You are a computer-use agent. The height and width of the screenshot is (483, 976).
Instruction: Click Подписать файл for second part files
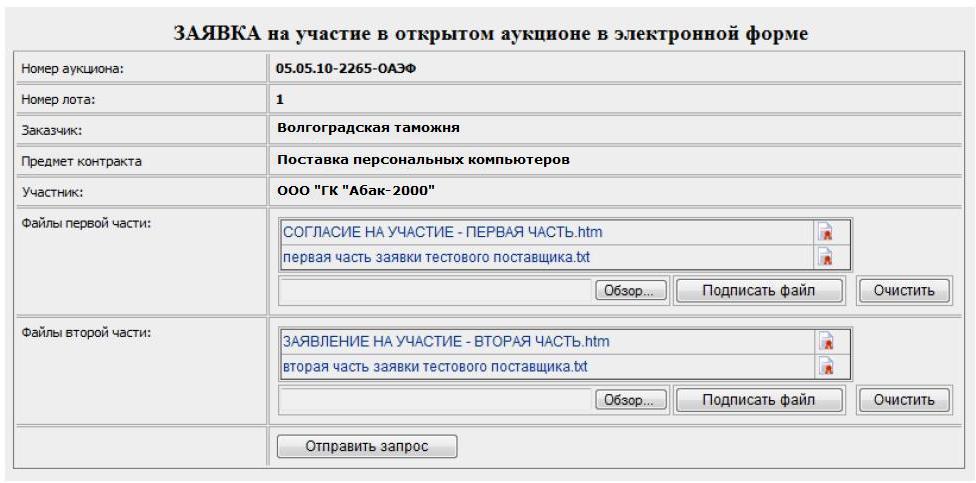pyautogui.click(x=759, y=400)
